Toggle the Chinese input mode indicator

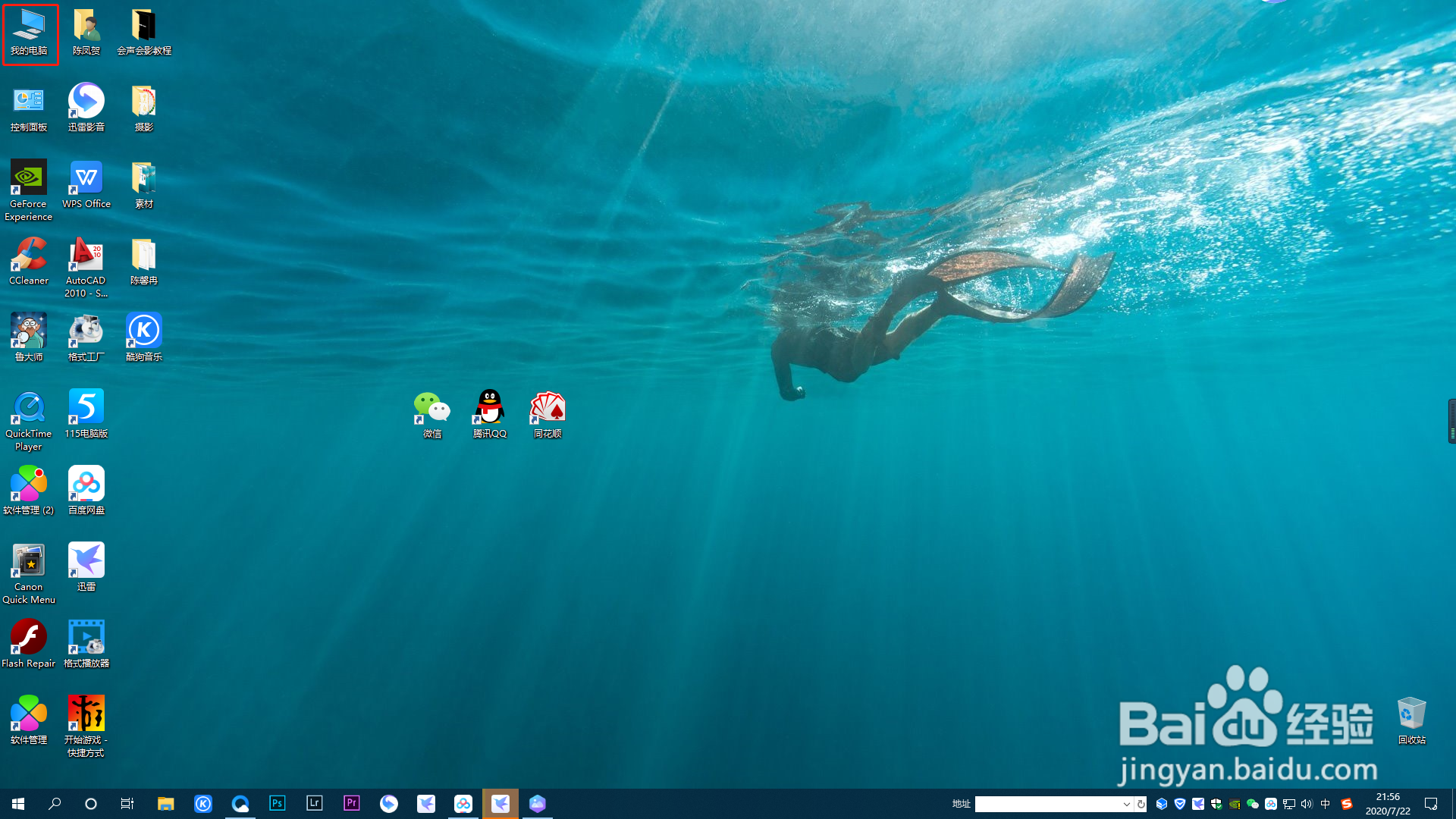(1326, 804)
